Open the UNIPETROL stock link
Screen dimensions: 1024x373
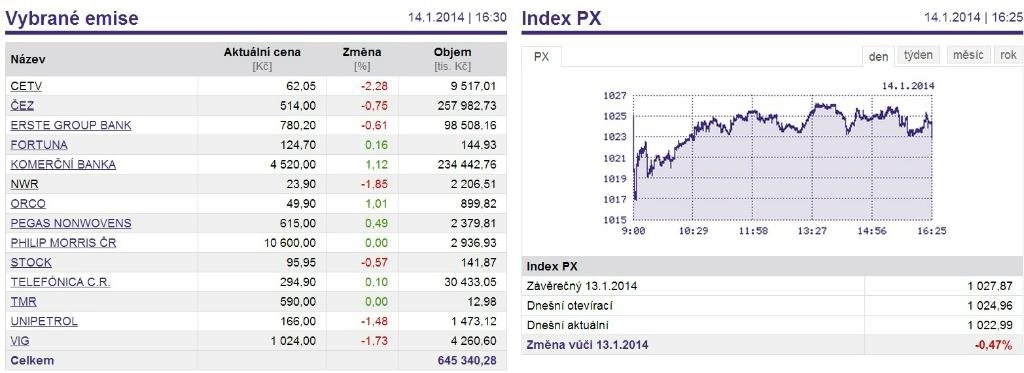point(44,321)
